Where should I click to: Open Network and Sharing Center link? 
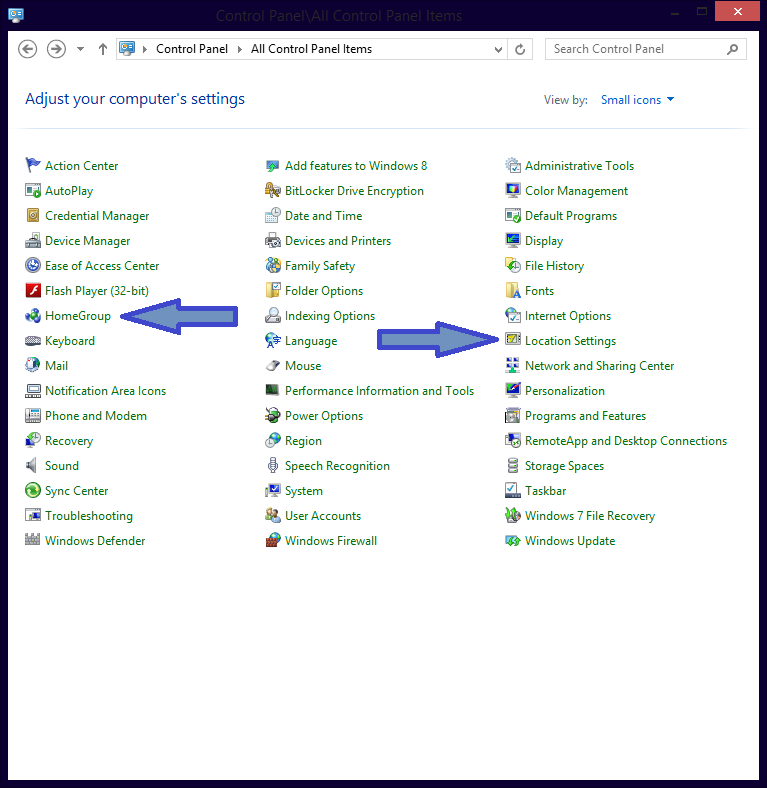[600, 366]
